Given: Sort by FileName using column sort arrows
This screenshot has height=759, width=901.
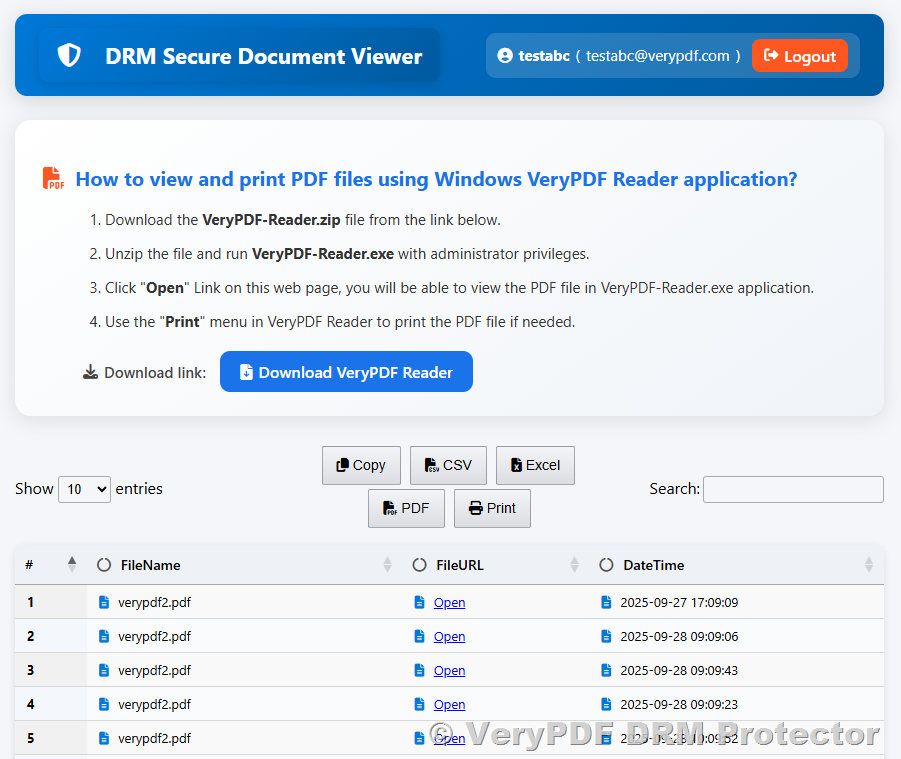Looking at the screenshot, I should coord(388,565).
